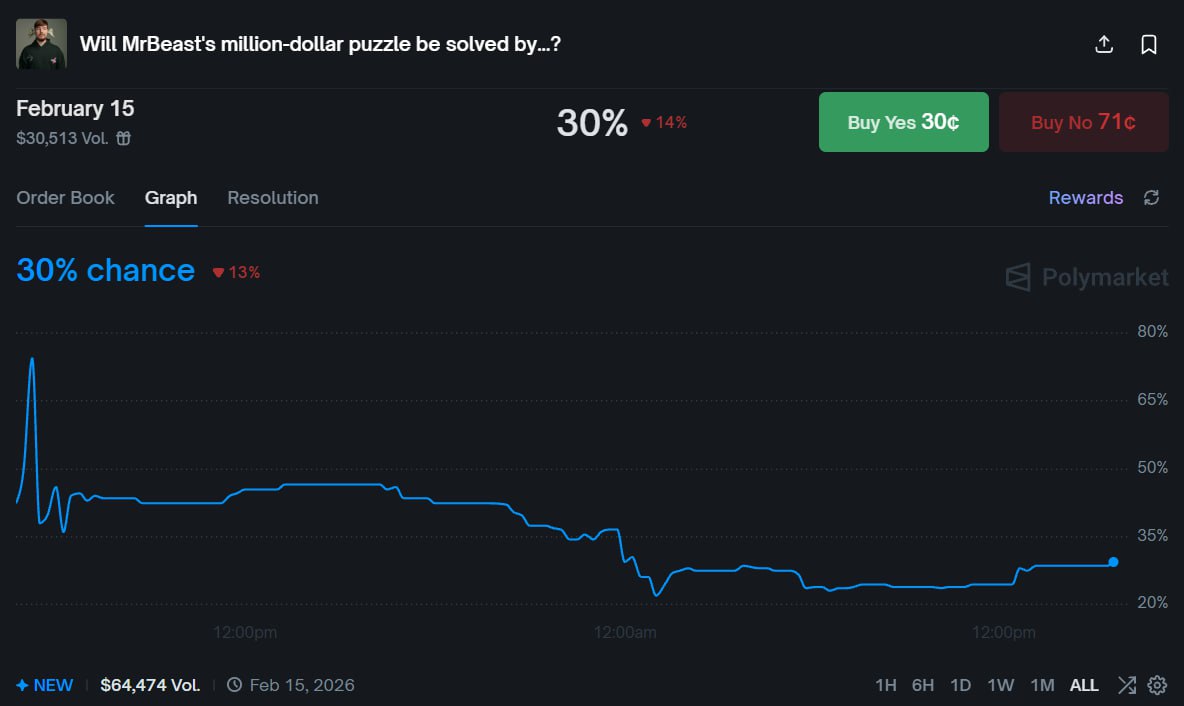Click Buy Yes 30¢ button
Viewport: 1184px width, 706px height.
903,122
